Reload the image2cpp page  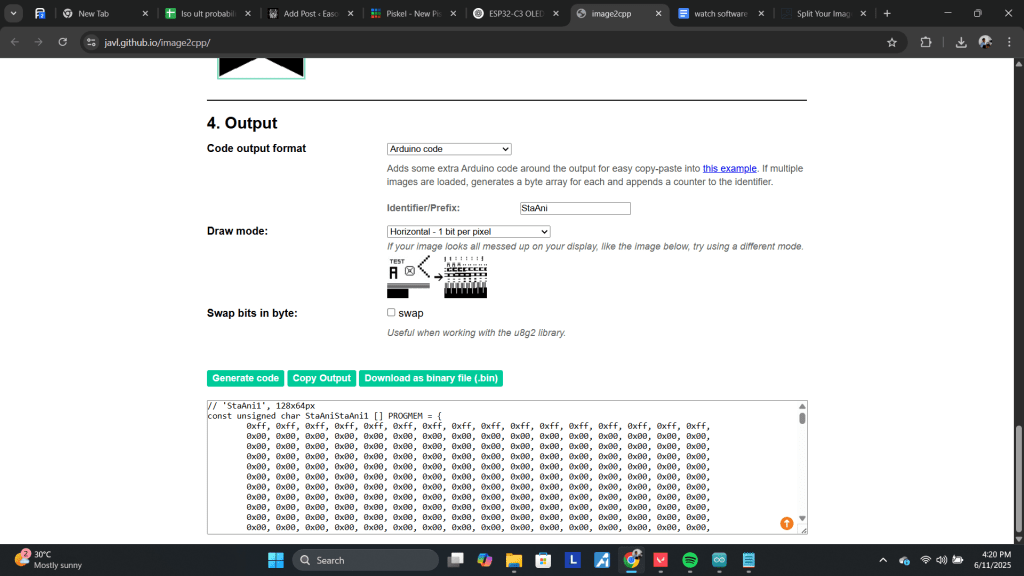[63, 43]
